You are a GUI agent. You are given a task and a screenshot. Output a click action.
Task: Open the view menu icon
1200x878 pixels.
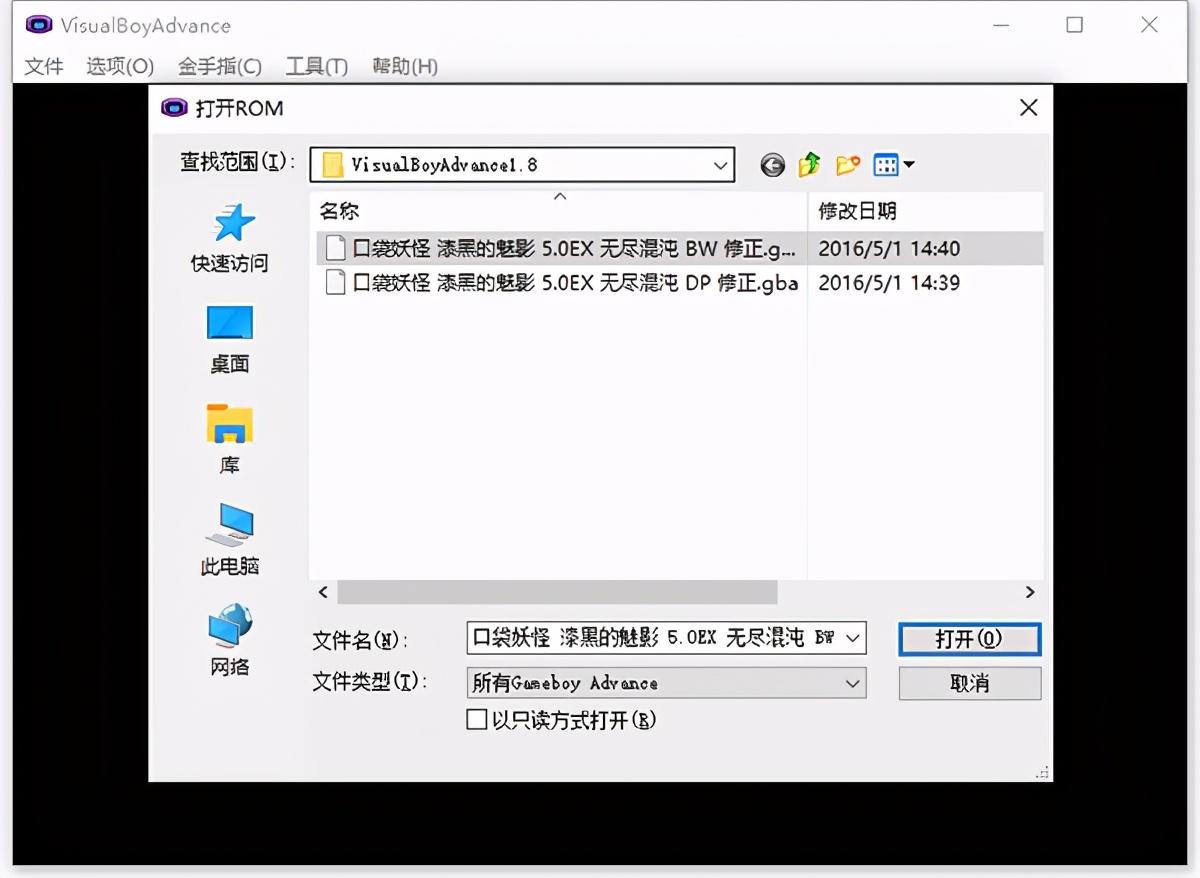[893, 166]
